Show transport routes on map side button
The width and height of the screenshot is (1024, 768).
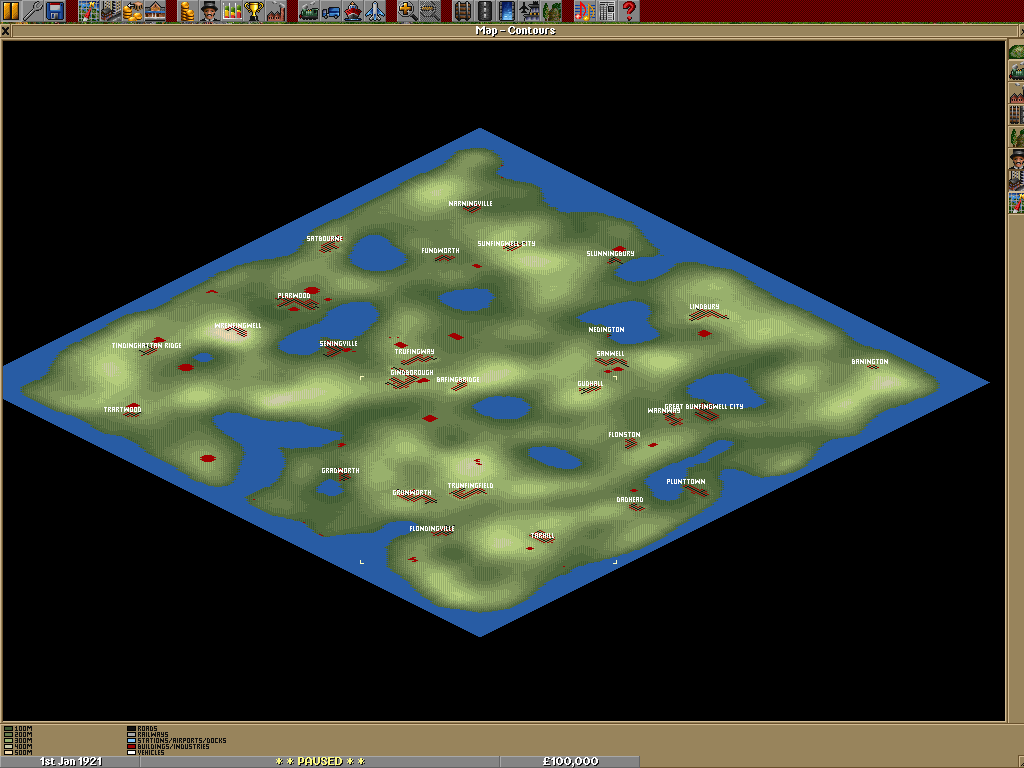[1016, 115]
